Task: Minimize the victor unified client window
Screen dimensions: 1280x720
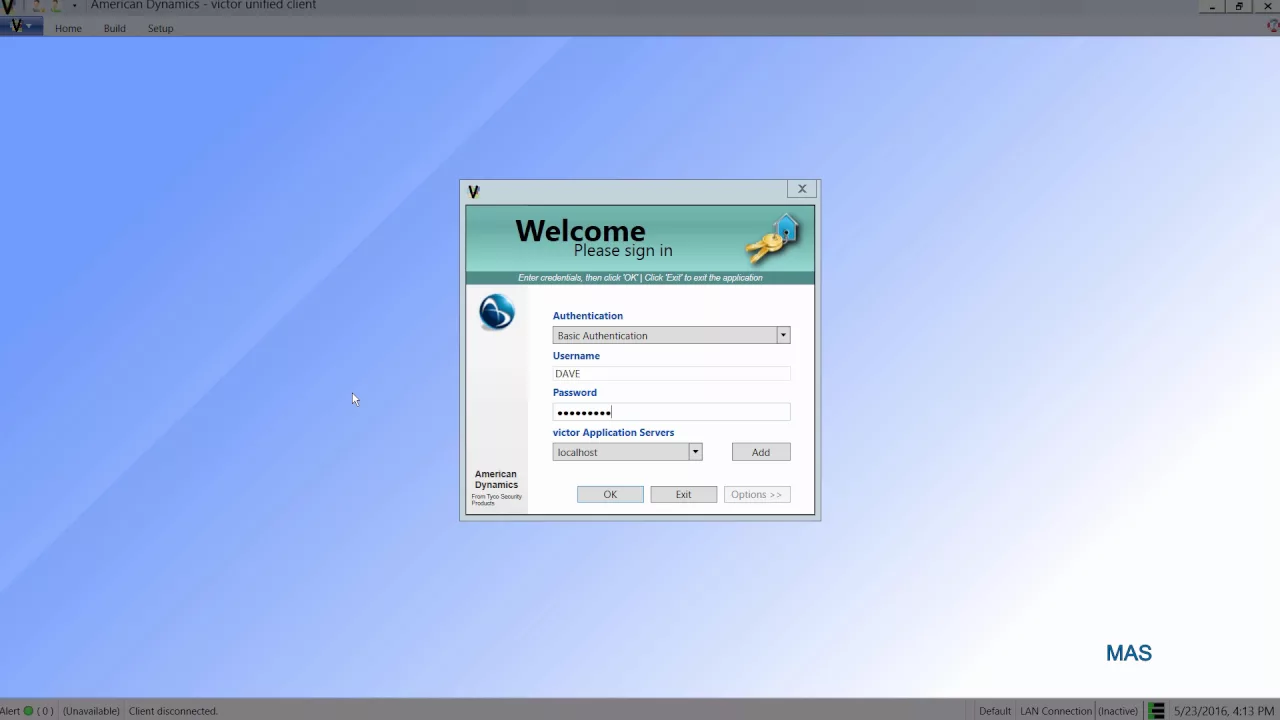Action: coord(1212,6)
